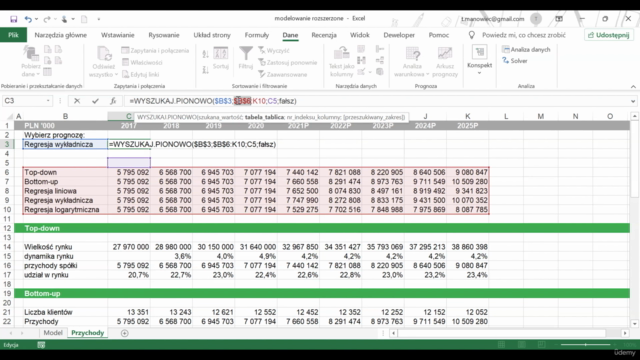Click the zoom slider in status bar

[x=585, y=345]
